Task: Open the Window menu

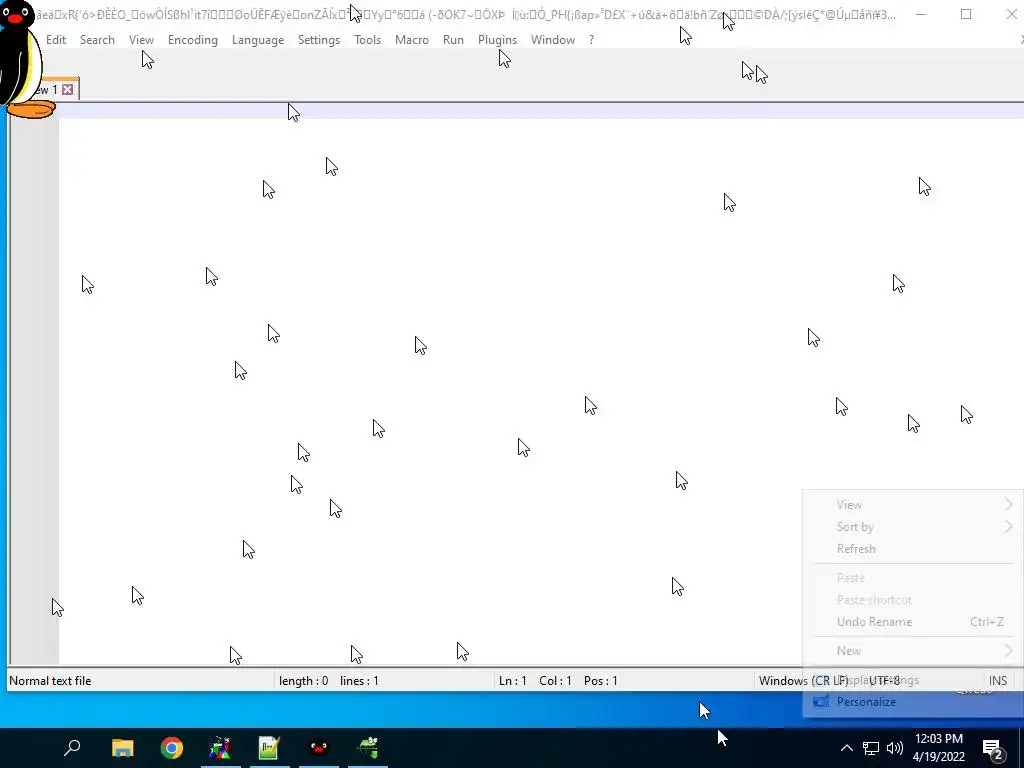Action: [x=552, y=40]
